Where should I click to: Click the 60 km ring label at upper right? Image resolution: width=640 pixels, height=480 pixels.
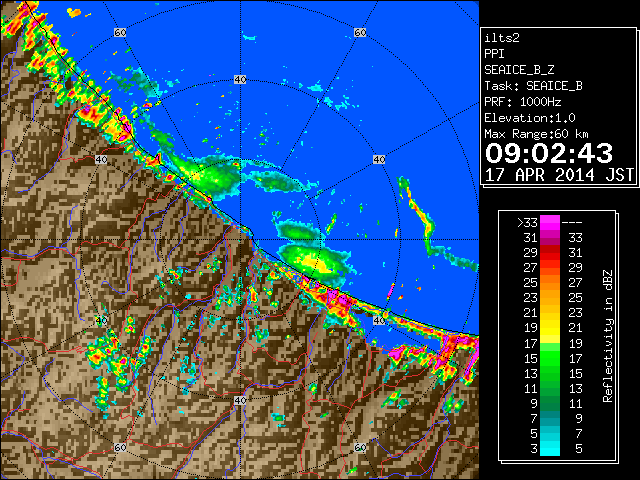(360, 32)
